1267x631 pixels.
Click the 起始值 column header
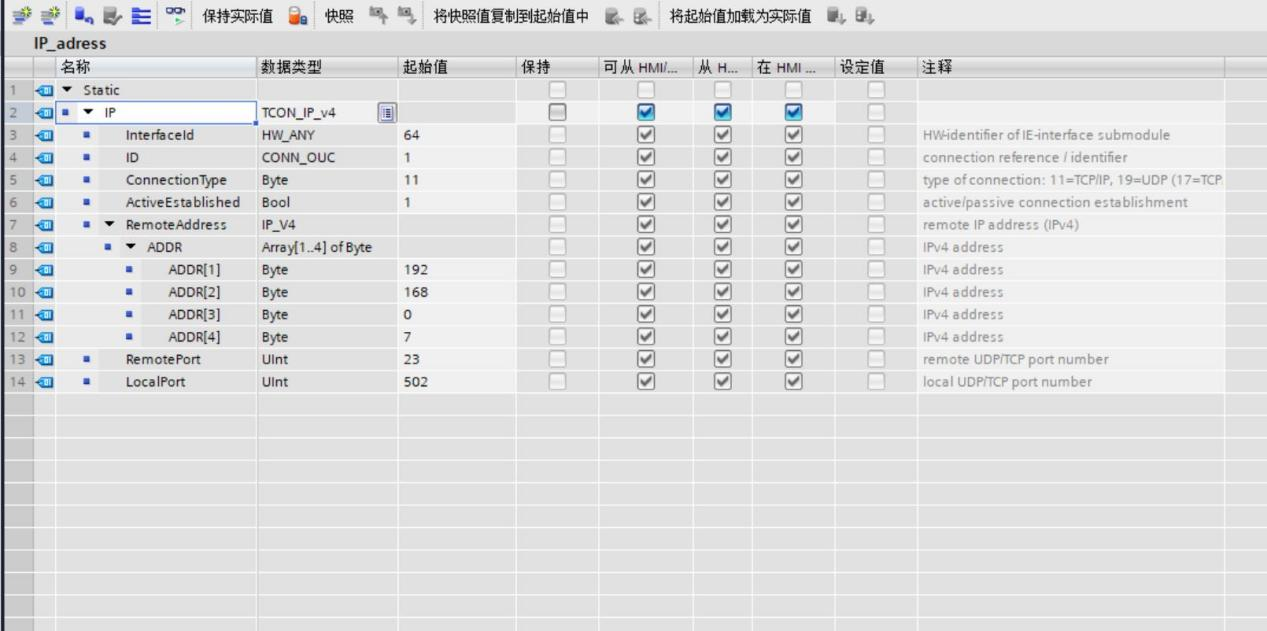coord(424,67)
